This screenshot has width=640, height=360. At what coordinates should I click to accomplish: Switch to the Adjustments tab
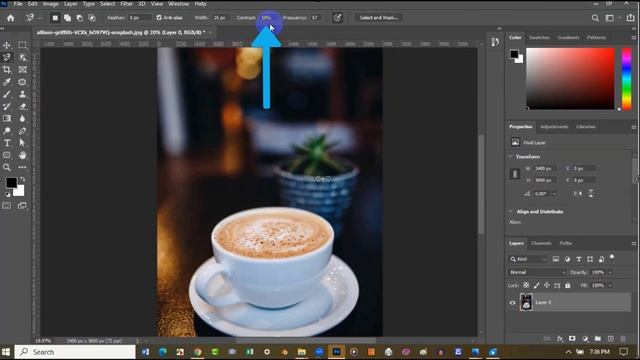pyautogui.click(x=554, y=127)
